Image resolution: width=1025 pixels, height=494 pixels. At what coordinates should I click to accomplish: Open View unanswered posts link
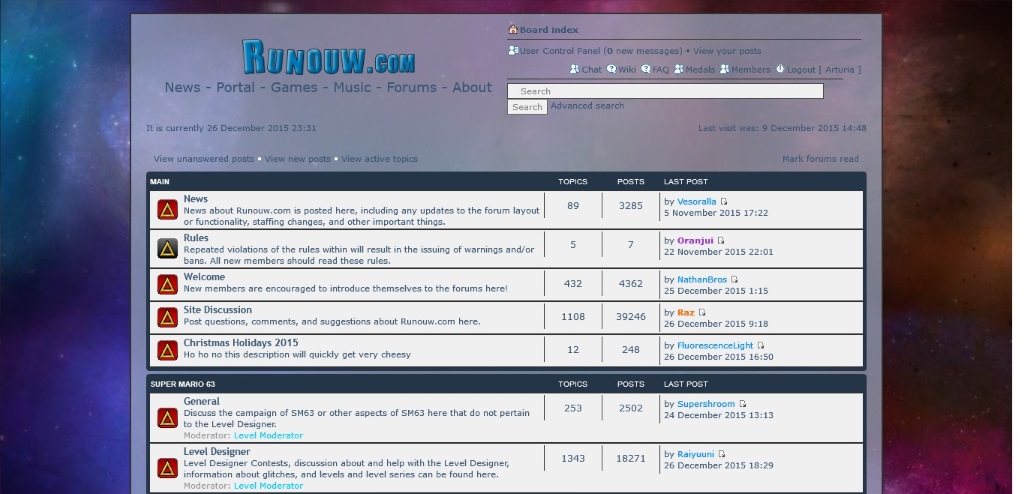pyautogui.click(x=204, y=159)
